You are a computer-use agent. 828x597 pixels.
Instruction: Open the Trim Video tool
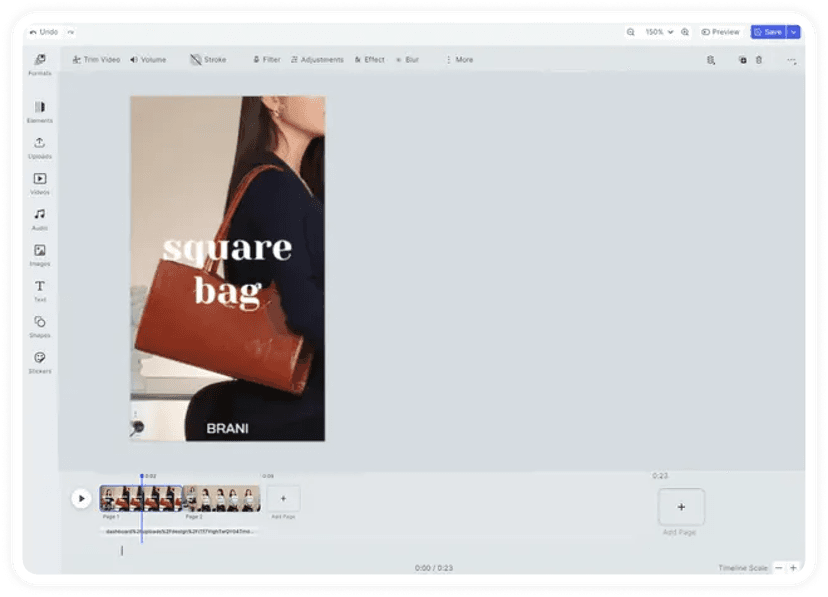pos(95,59)
